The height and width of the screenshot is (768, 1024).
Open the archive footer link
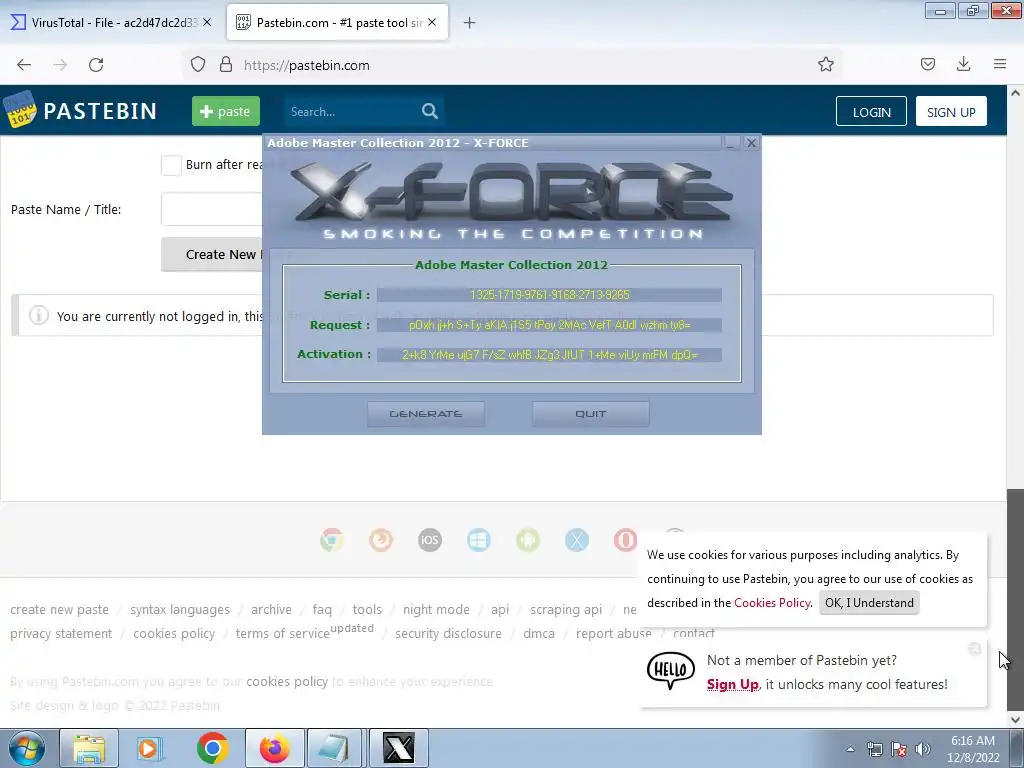pyautogui.click(x=271, y=609)
